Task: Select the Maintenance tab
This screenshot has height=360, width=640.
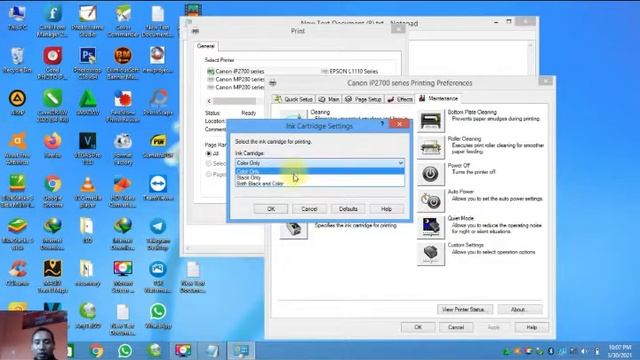Action: 438,98
